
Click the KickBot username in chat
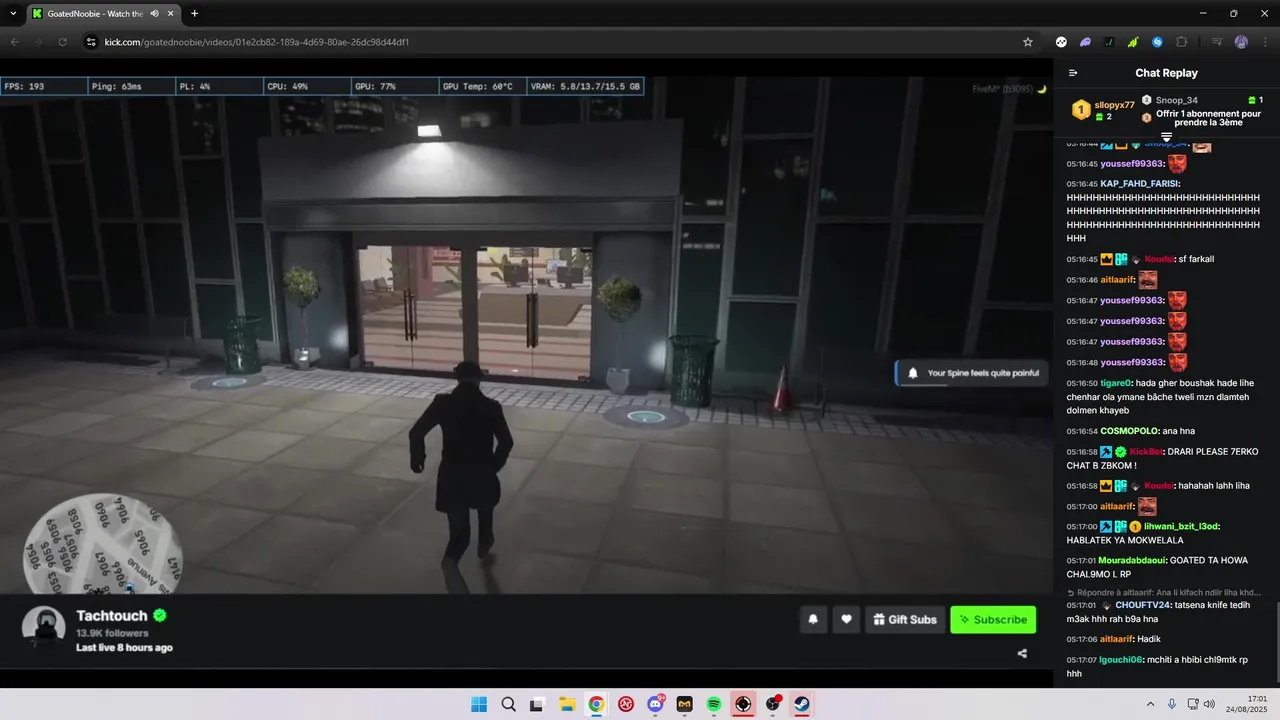1146,452
